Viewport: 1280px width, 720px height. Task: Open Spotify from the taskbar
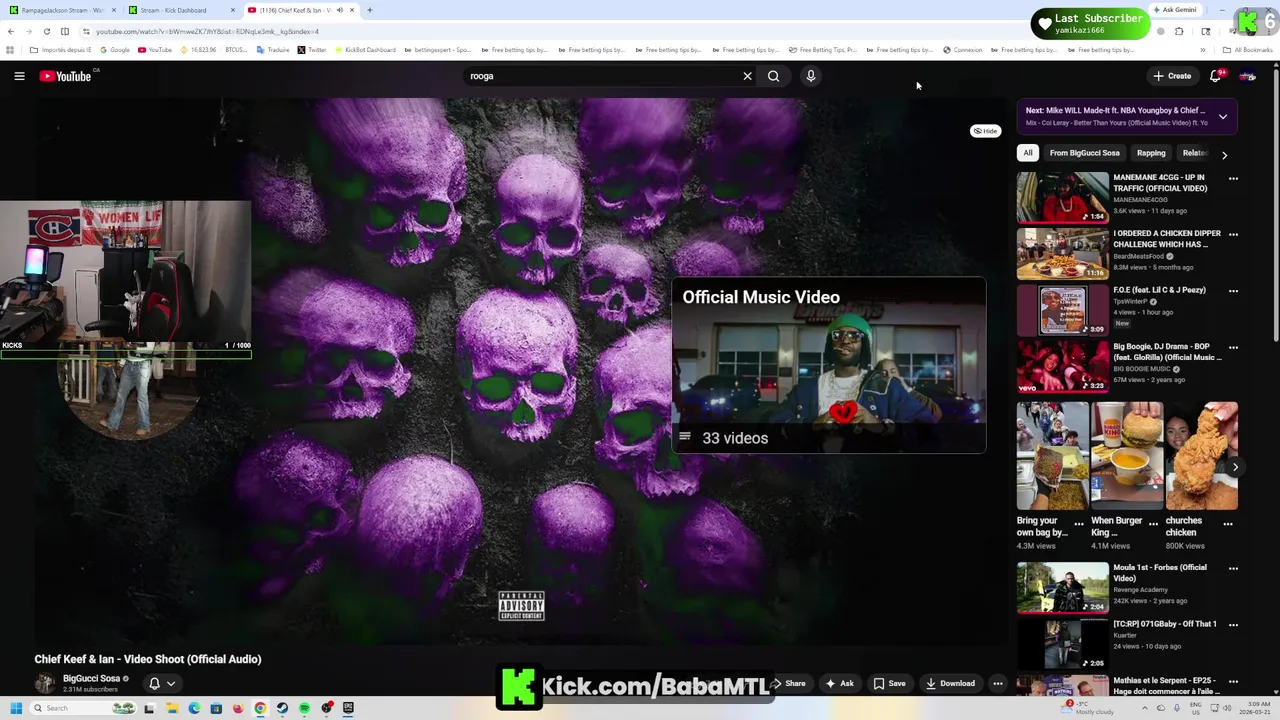pyautogui.click(x=304, y=708)
